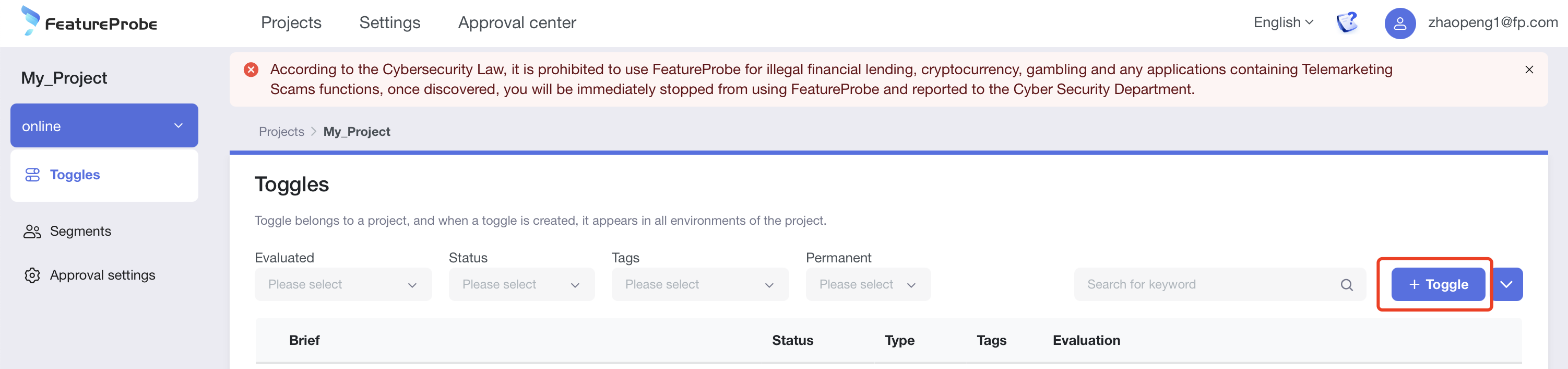Viewport: 1568px width, 369px height.
Task: Click the search magnifier icon
Action: 1347,285
